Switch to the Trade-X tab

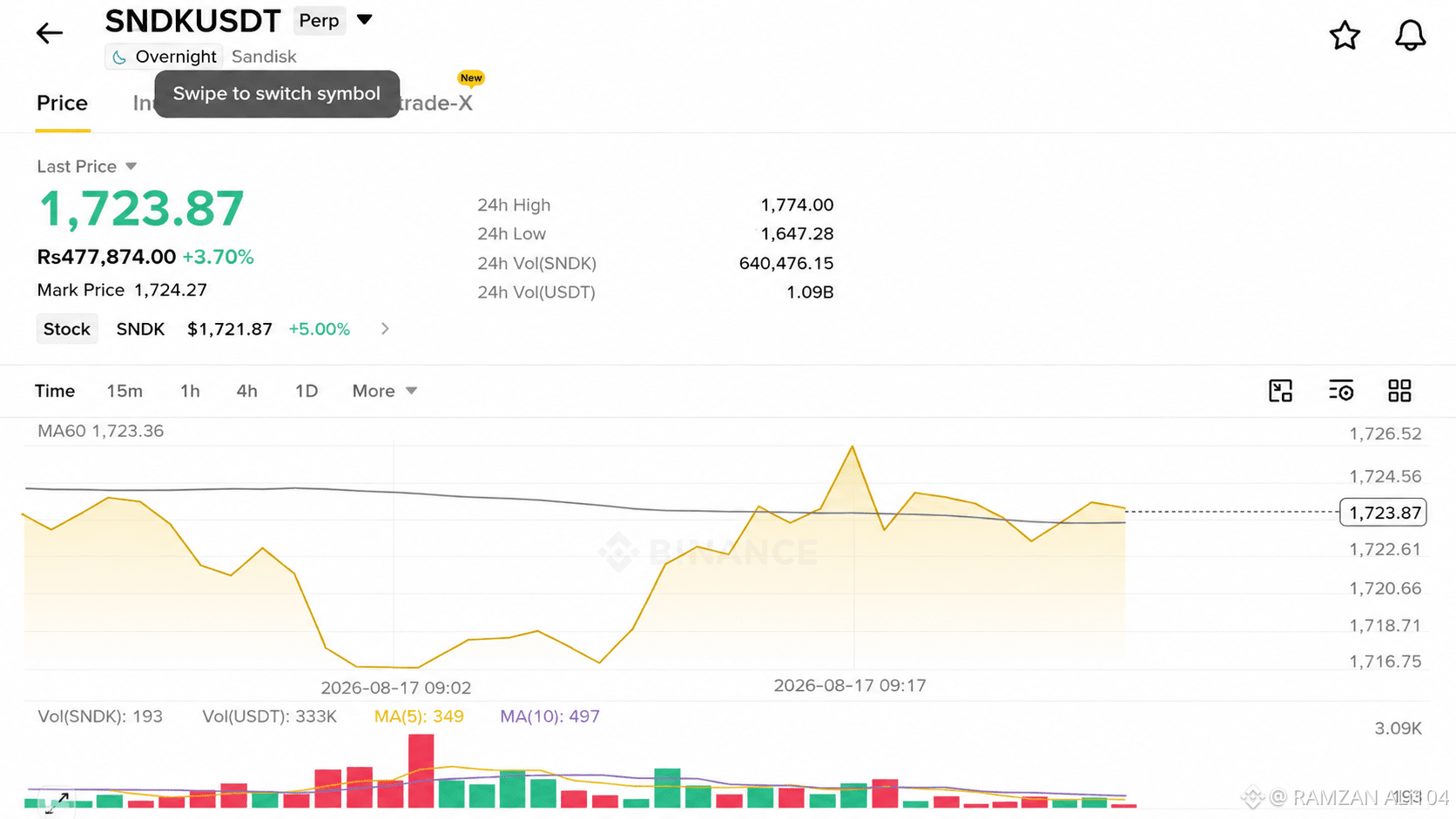click(435, 103)
